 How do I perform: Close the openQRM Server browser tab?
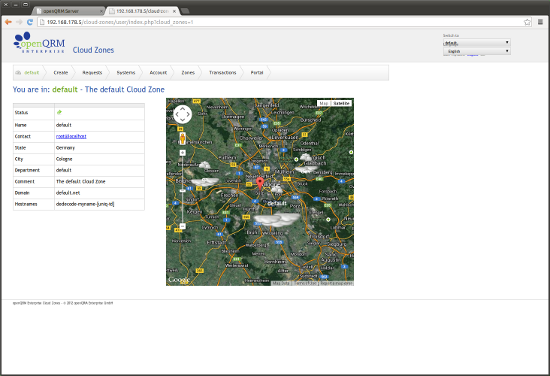click(x=101, y=11)
